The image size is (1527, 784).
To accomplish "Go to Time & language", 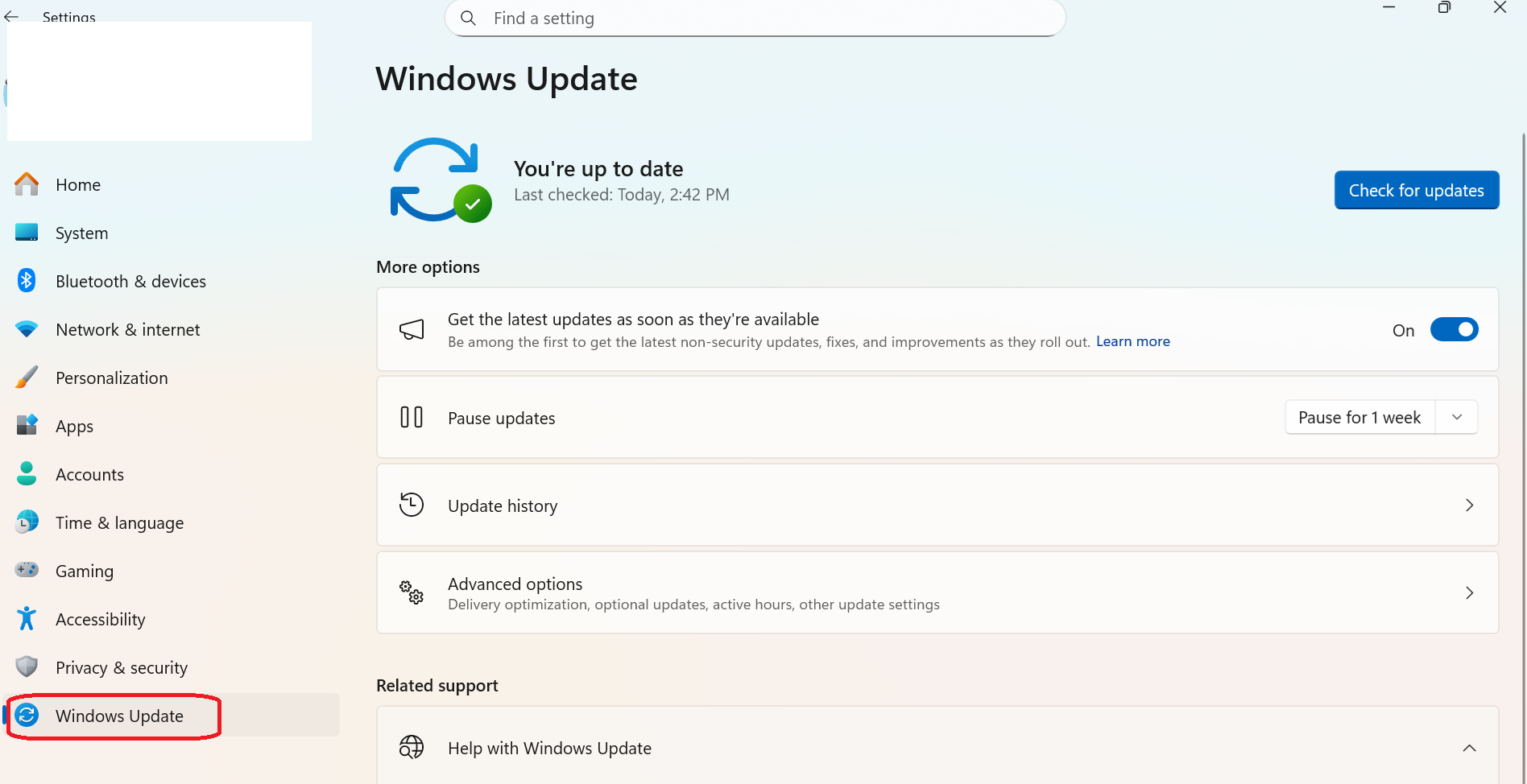I will click(172, 522).
